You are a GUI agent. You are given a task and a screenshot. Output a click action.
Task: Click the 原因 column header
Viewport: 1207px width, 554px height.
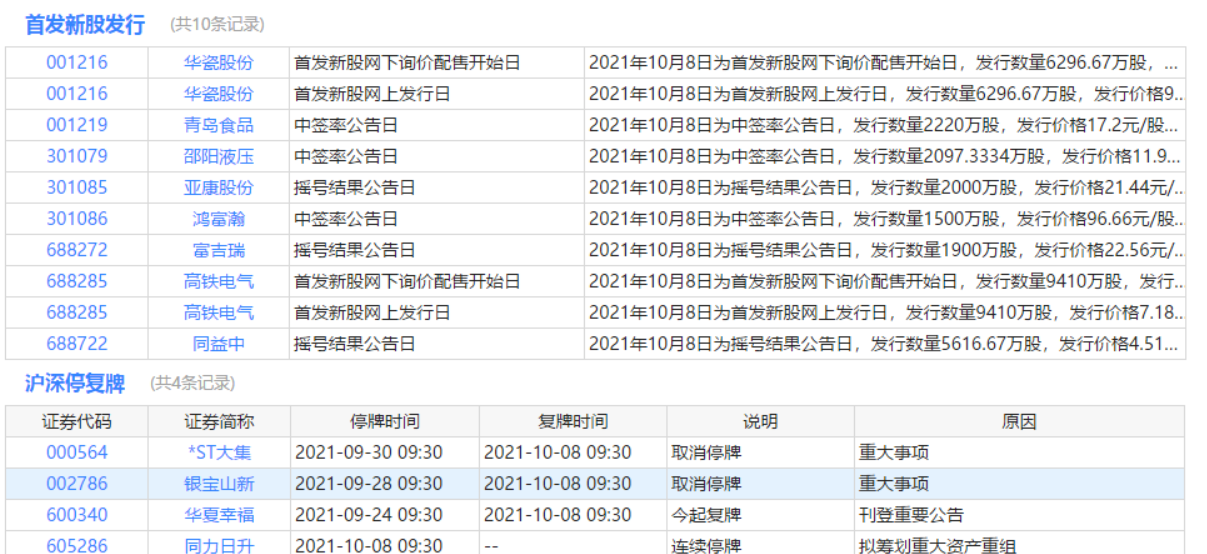click(x=1019, y=422)
